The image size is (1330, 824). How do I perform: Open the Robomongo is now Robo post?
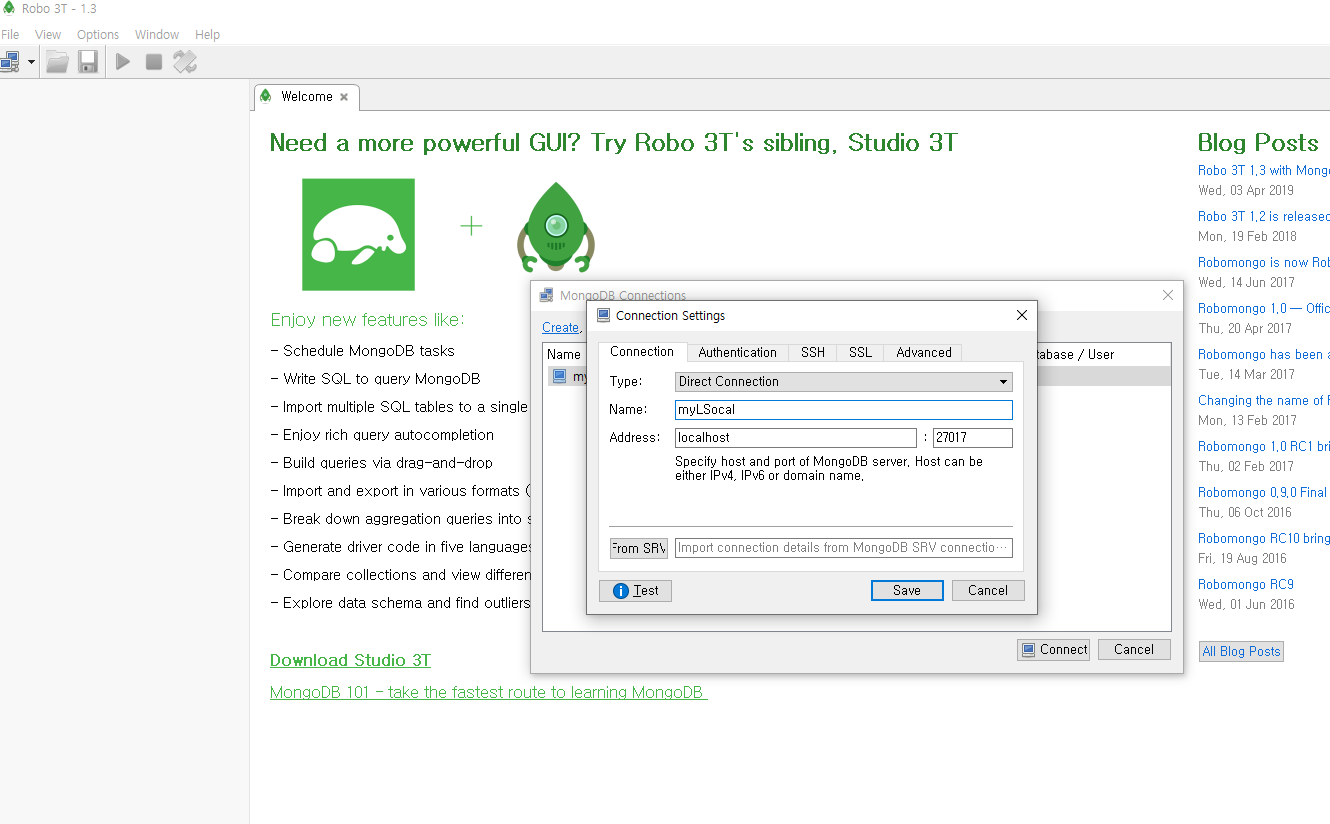1264,263
